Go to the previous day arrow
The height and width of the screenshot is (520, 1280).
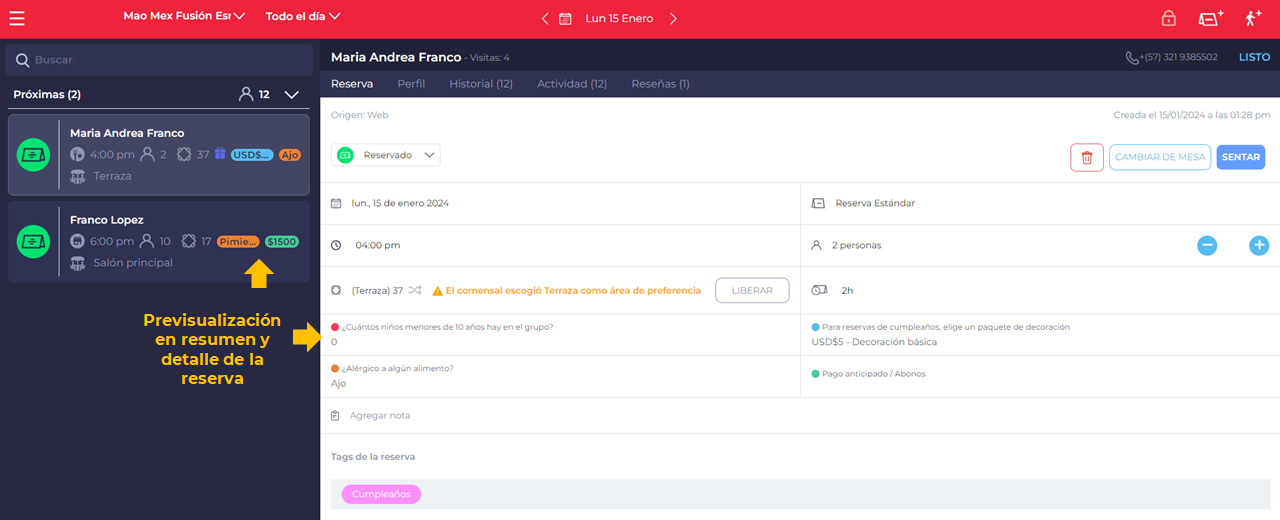(x=545, y=19)
